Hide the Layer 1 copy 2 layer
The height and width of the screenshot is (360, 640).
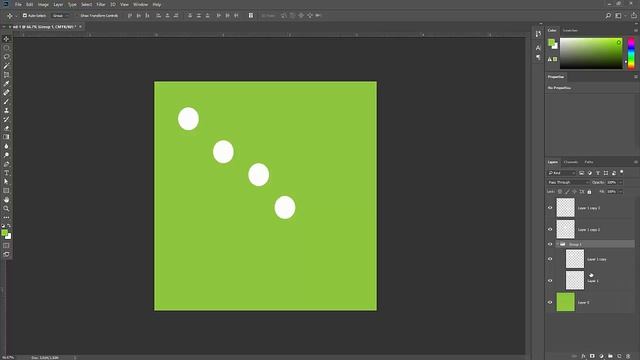[x=550, y=229]
